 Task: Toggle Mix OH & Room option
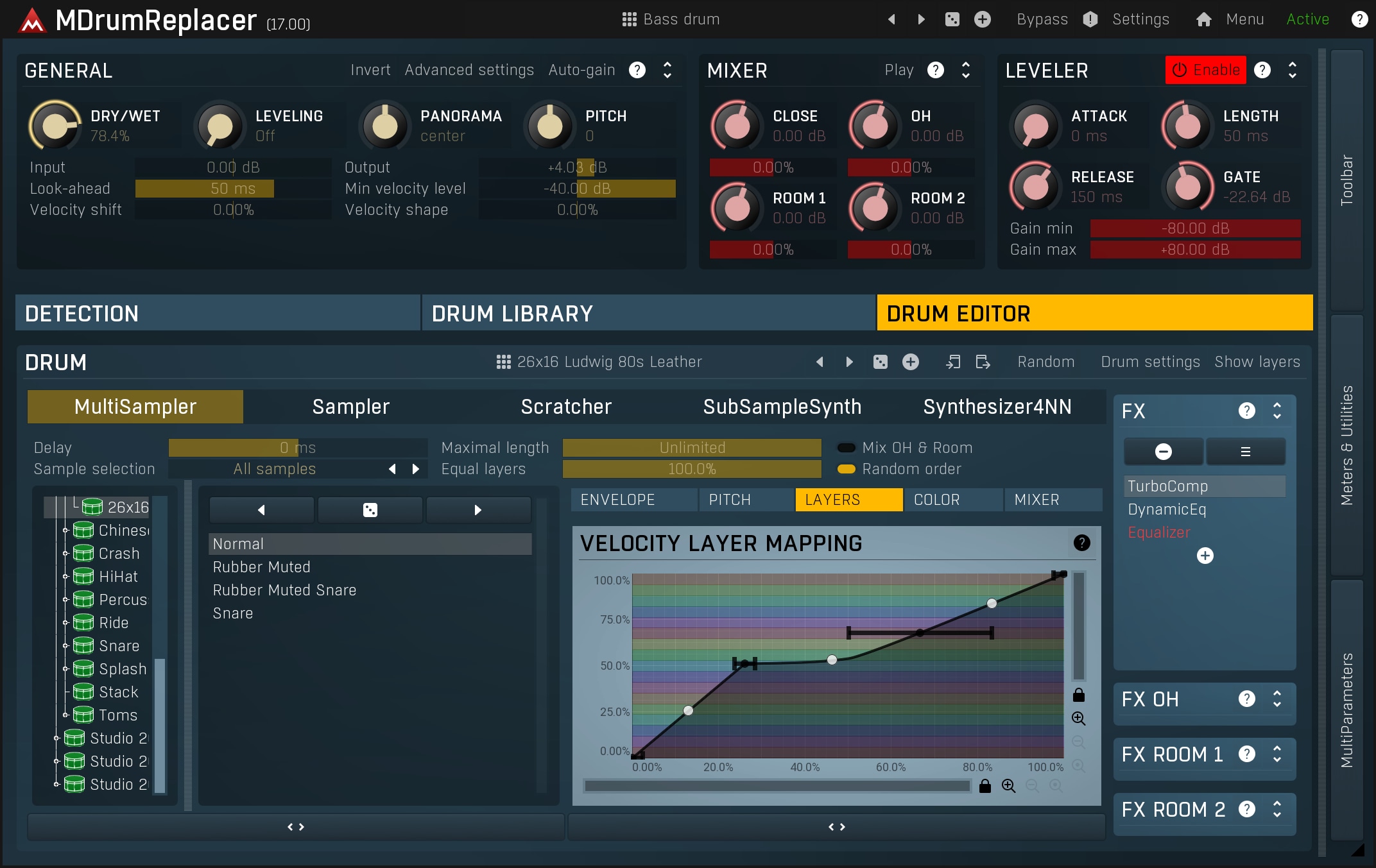pos(847,448)
